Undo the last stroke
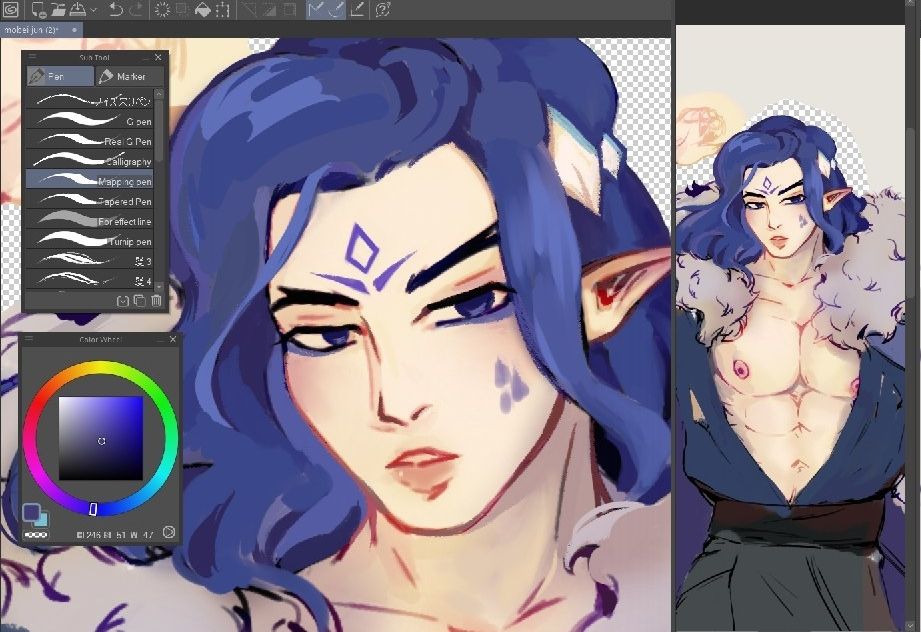The width and height of the screenshot is (921, 632). coord(116,9)
